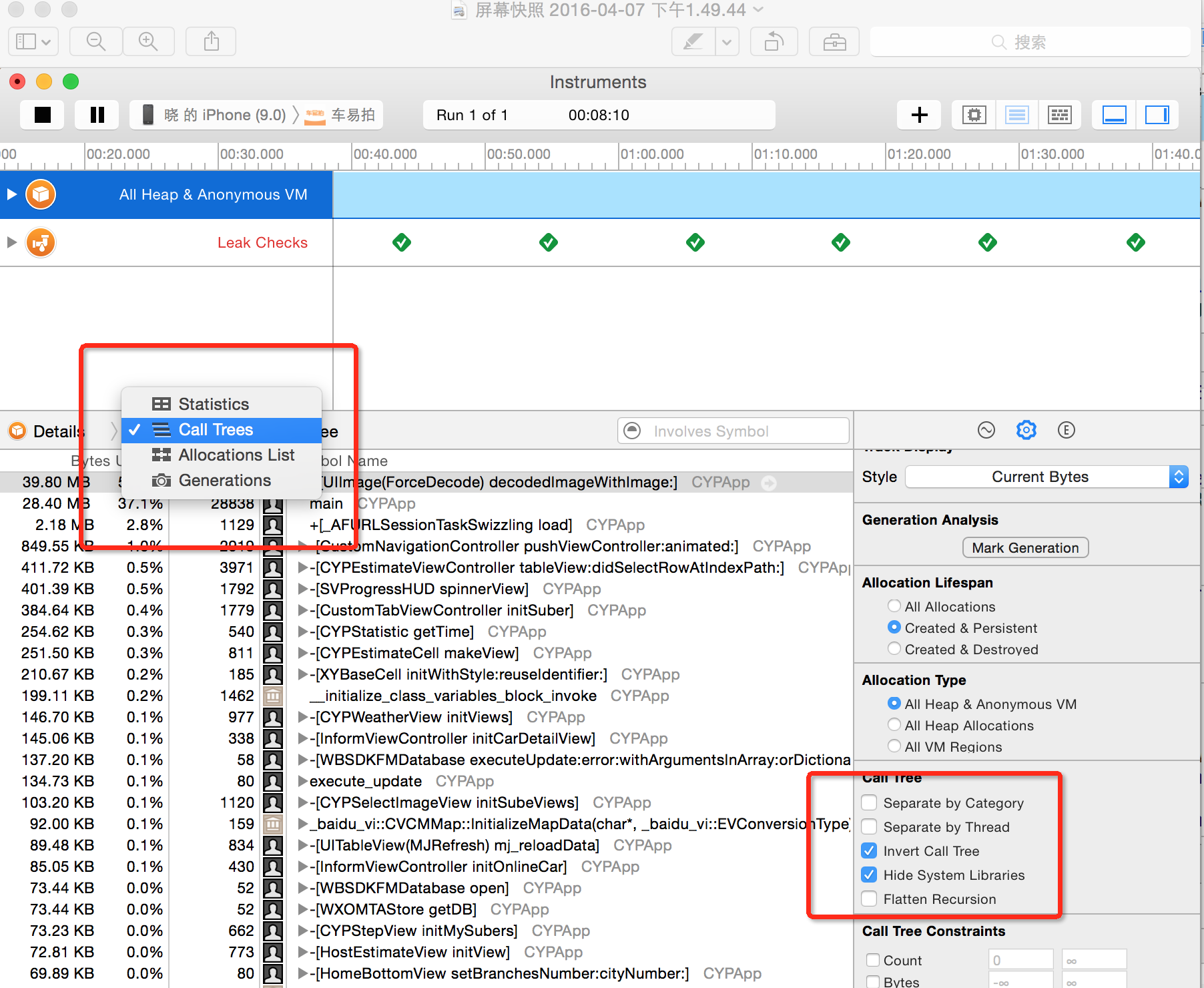Open markup pen dropdown arrow

[x=727, y=41]
